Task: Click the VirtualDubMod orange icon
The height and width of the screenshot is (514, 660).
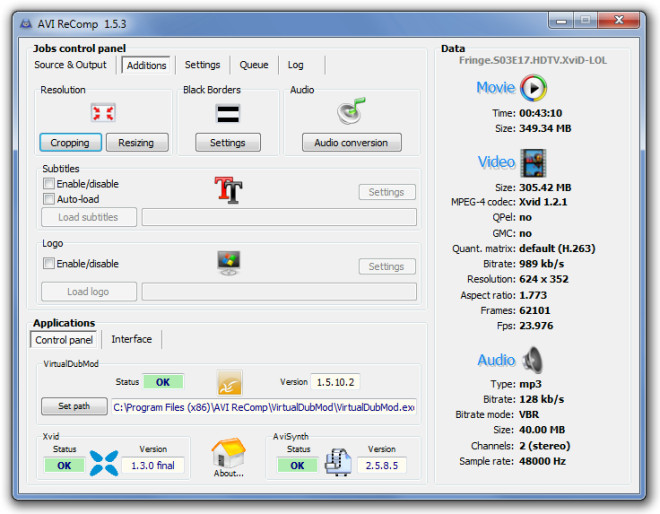Action: (x=229, y=382)
